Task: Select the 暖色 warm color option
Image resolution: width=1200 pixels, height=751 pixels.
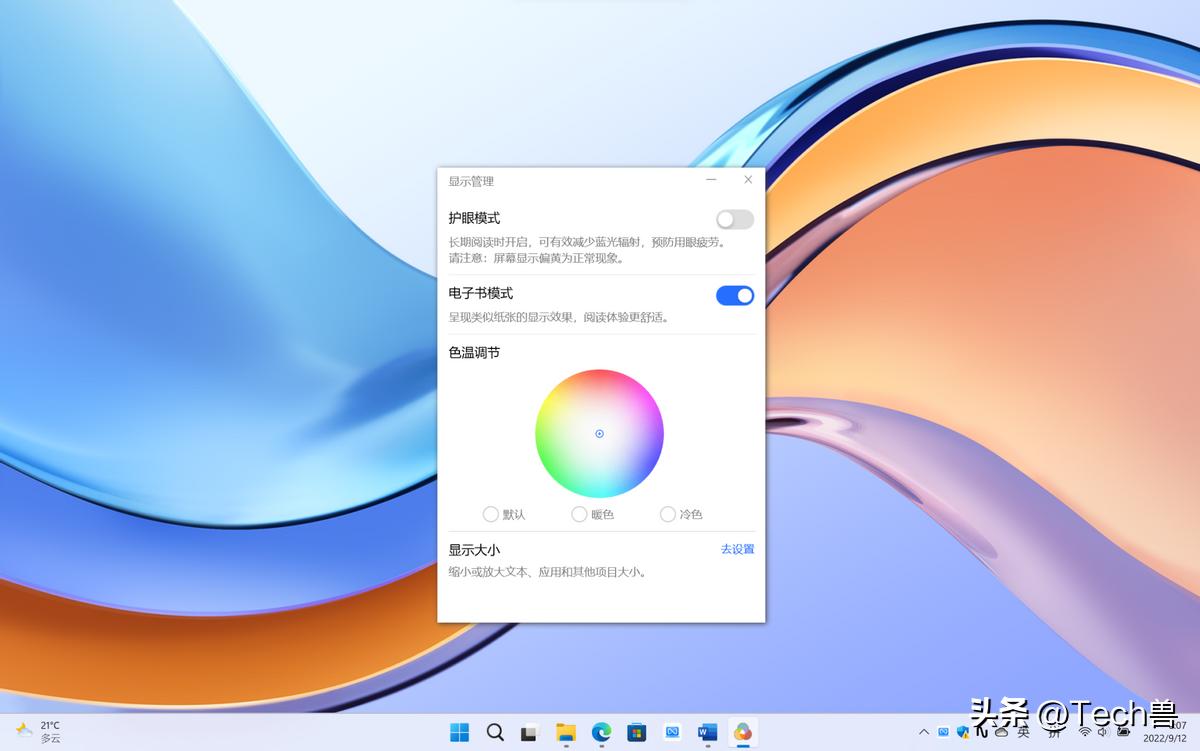Action: coord(579,514)
